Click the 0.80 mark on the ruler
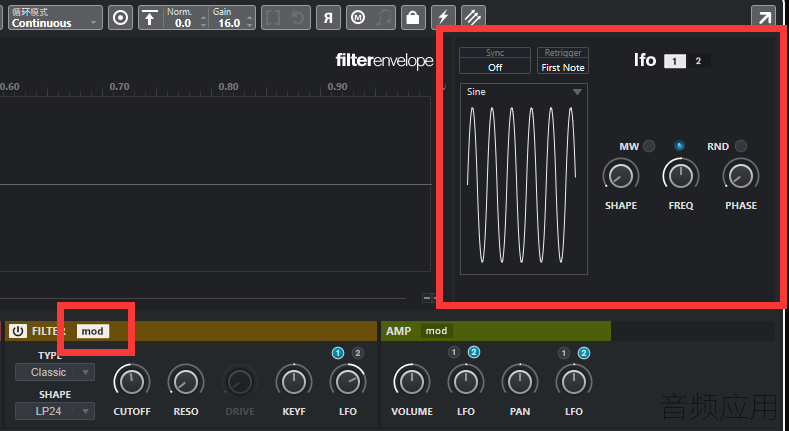 point(228,87)
